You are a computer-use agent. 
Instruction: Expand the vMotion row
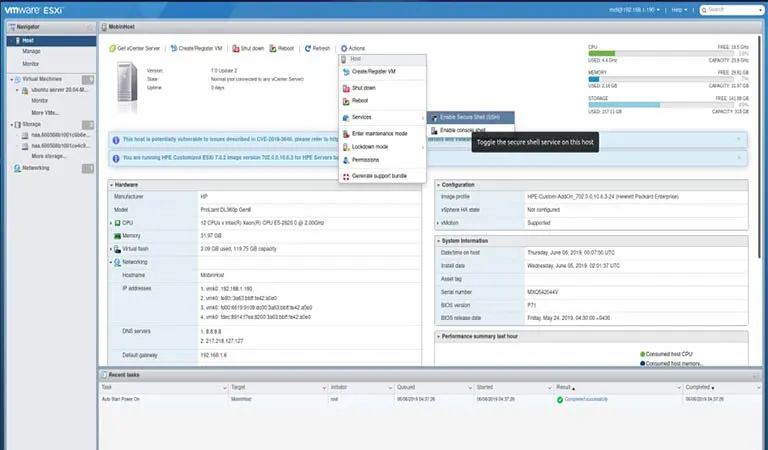tap(438, 223)
